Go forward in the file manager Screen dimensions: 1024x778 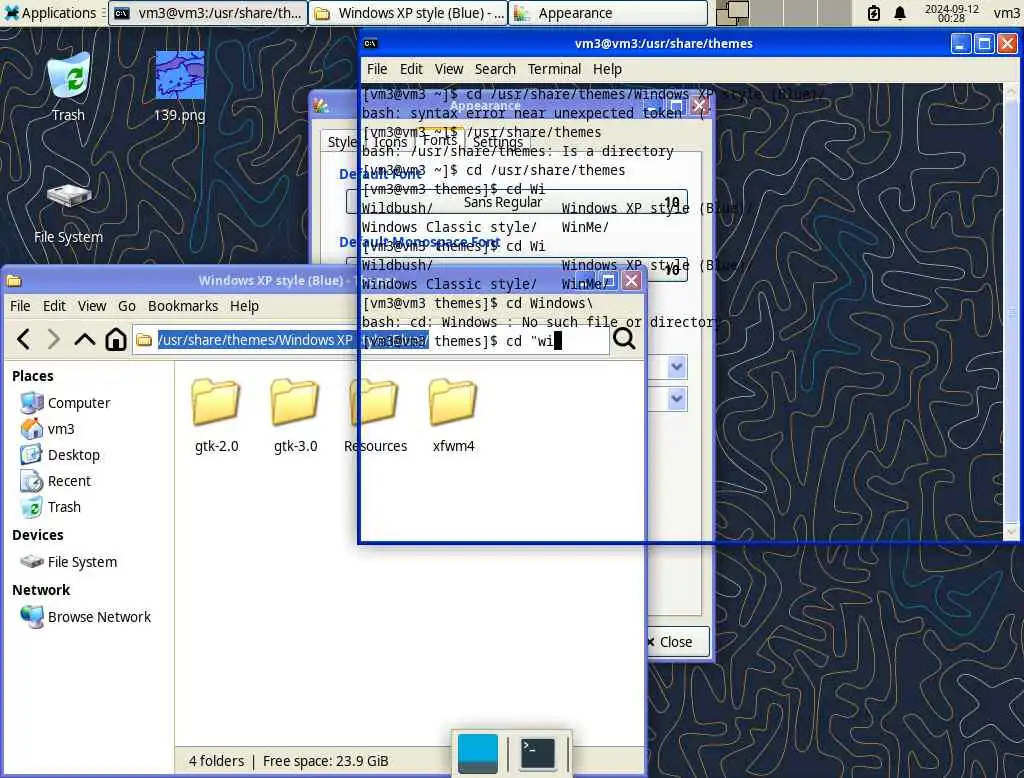click(54, 339)
